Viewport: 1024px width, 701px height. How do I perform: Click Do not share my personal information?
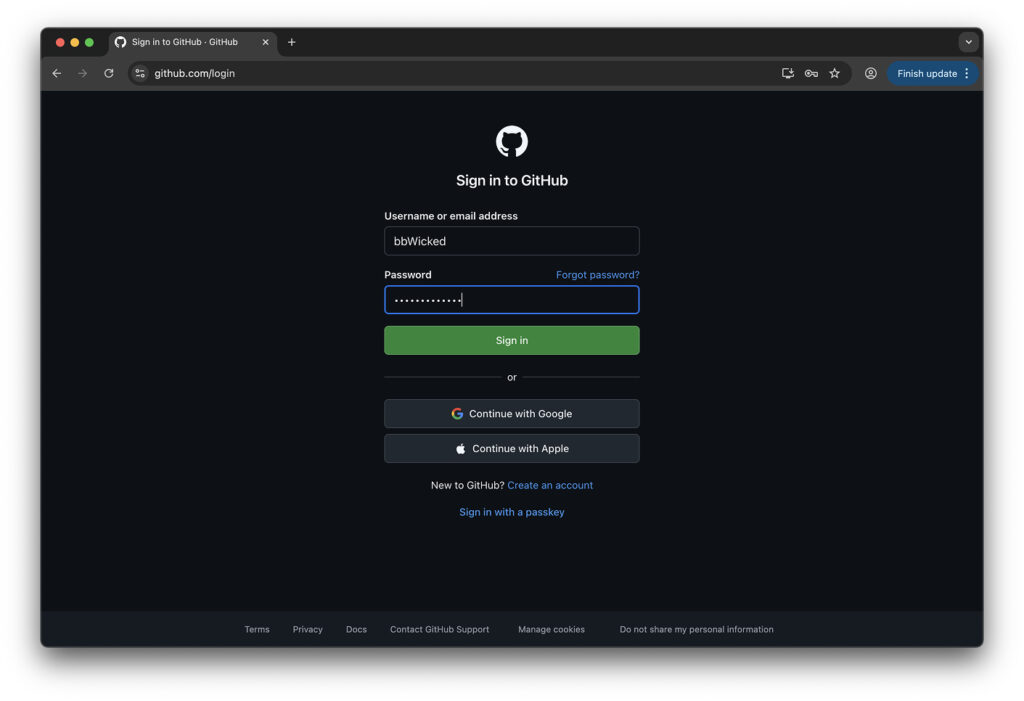[696, 629]
